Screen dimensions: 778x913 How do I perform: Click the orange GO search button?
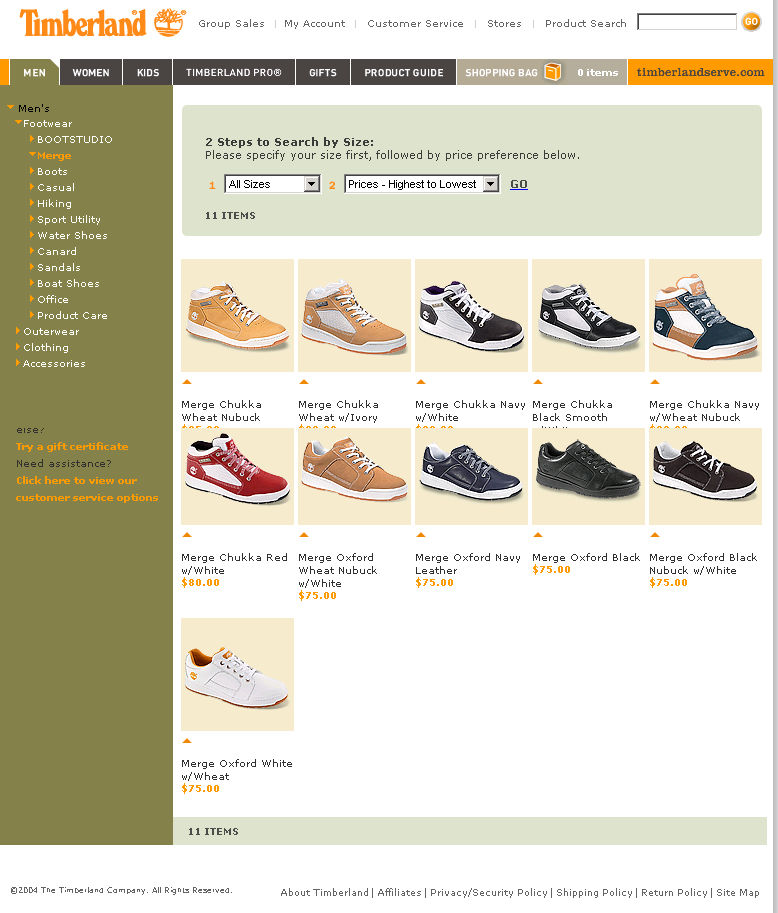coord(751,22)
